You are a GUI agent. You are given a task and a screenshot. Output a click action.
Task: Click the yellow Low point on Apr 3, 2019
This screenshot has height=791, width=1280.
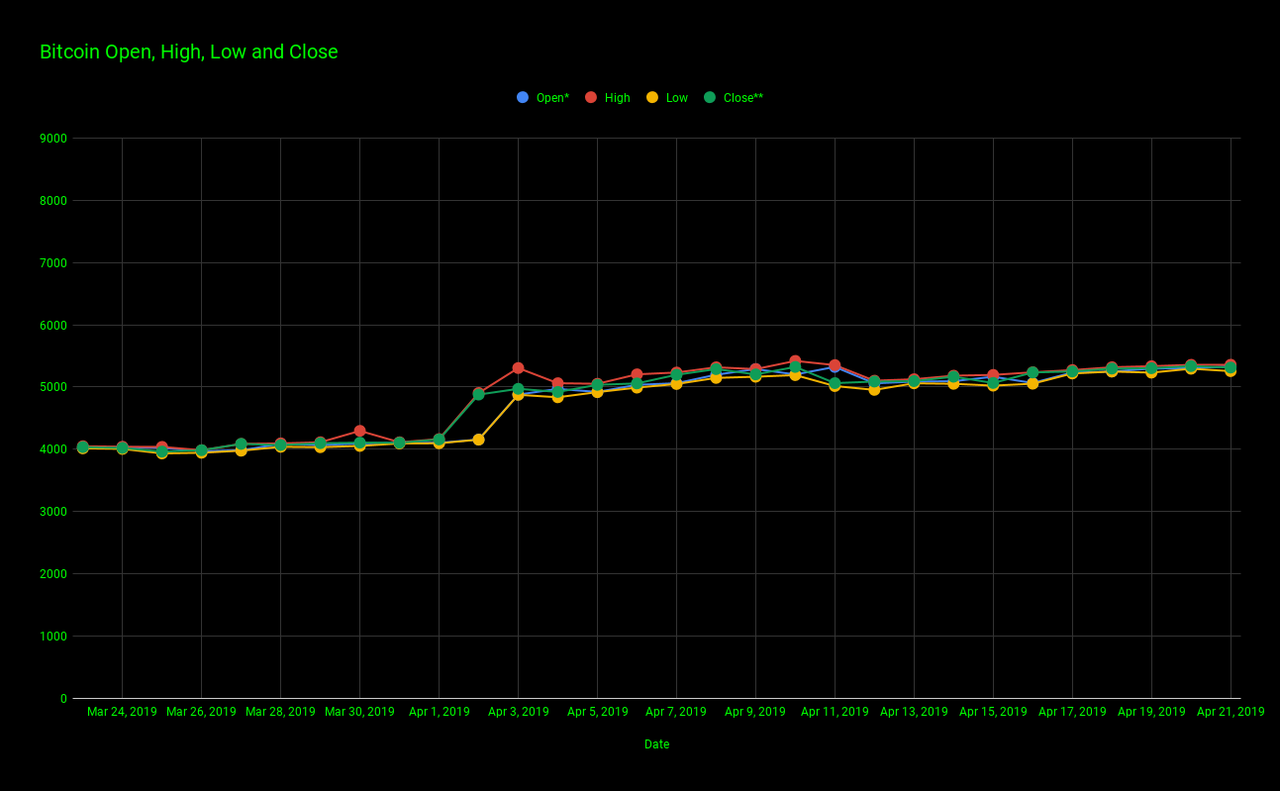click(518, 395)
